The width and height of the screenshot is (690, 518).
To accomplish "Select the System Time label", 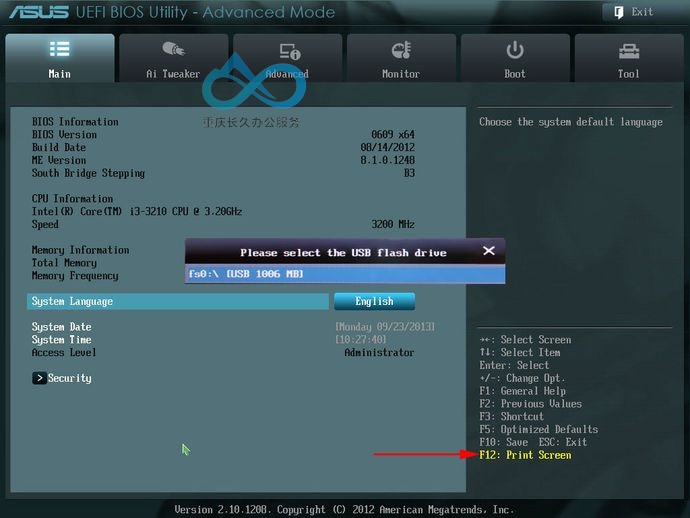I will point(62,340).
